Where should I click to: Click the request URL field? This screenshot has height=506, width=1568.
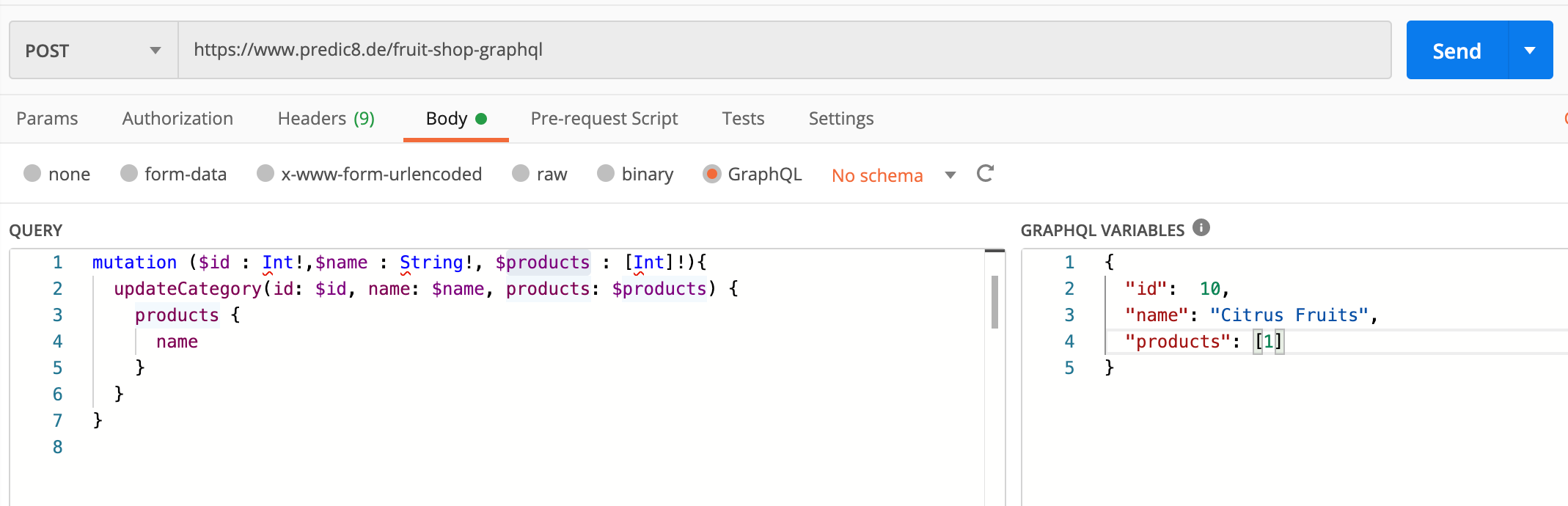785,50
